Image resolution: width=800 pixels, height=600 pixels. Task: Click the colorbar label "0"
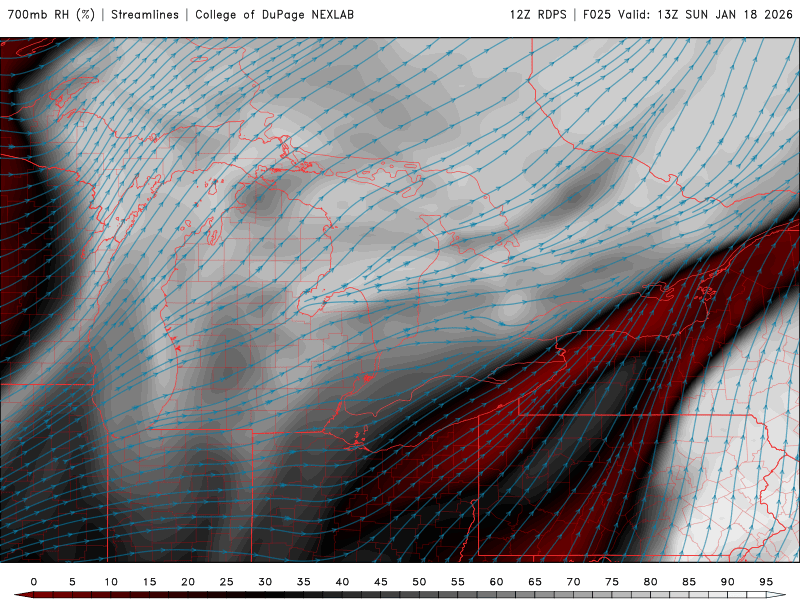[34, 582]
